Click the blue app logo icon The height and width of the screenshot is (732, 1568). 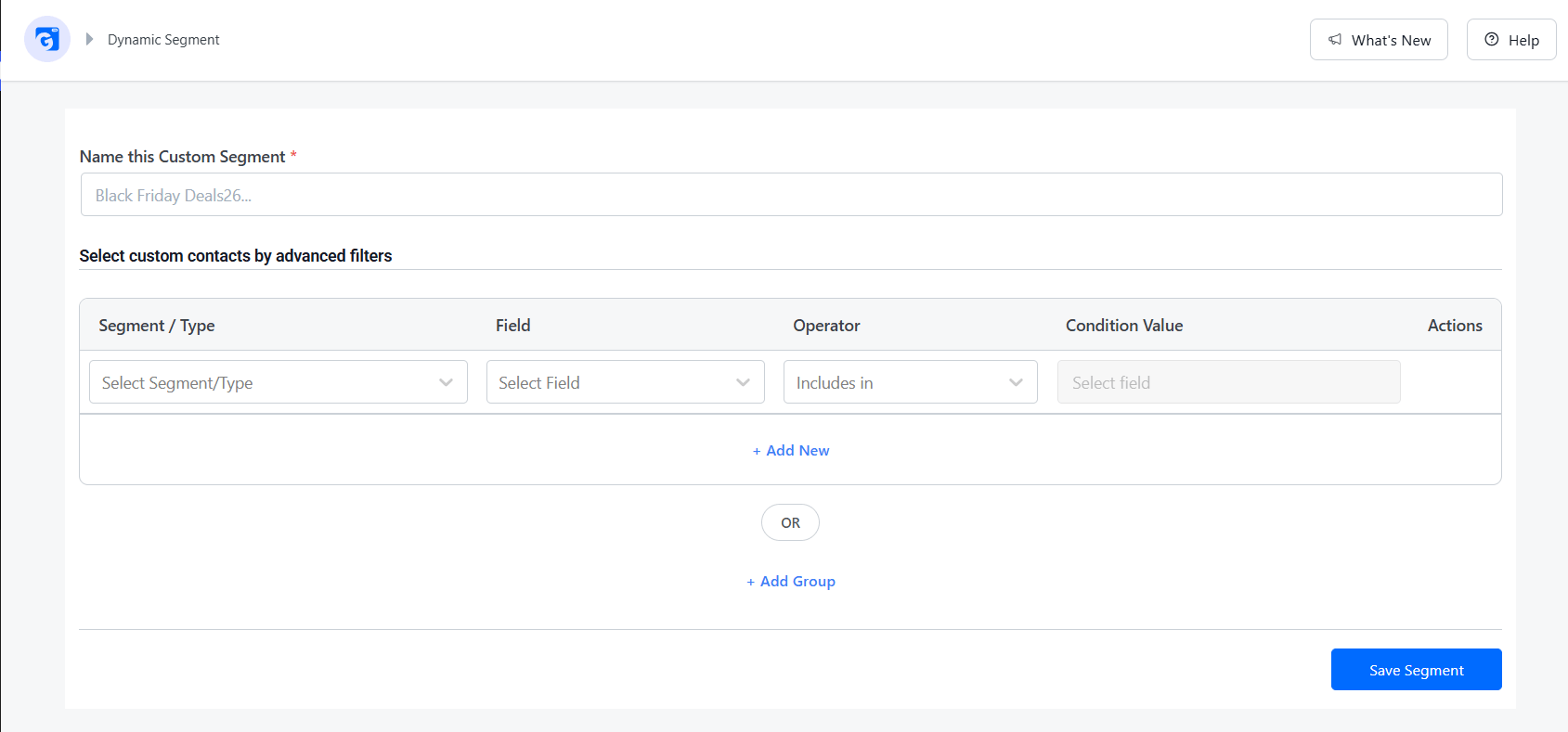[47, 39]
